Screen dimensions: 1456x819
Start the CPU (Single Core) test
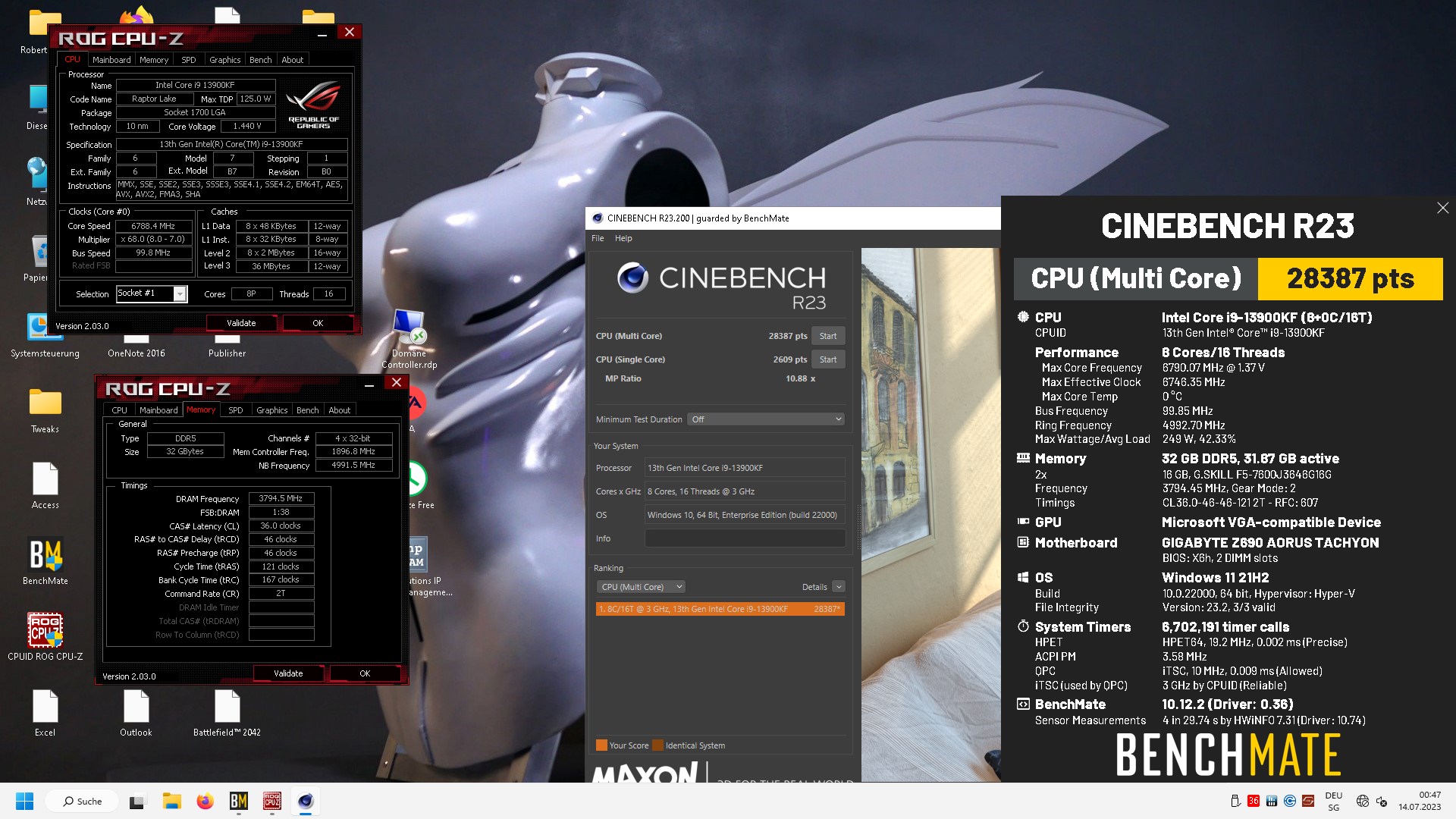[x=828, y=359]
